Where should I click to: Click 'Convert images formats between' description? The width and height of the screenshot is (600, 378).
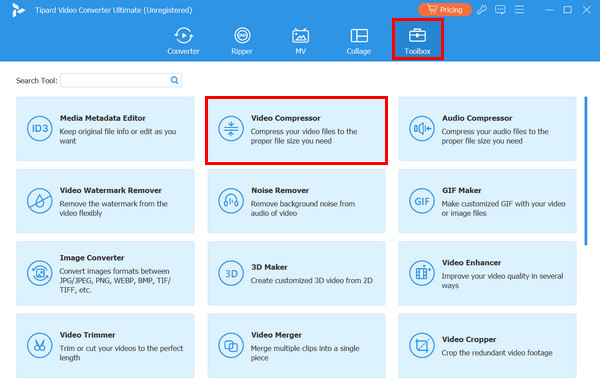[115, 280]
